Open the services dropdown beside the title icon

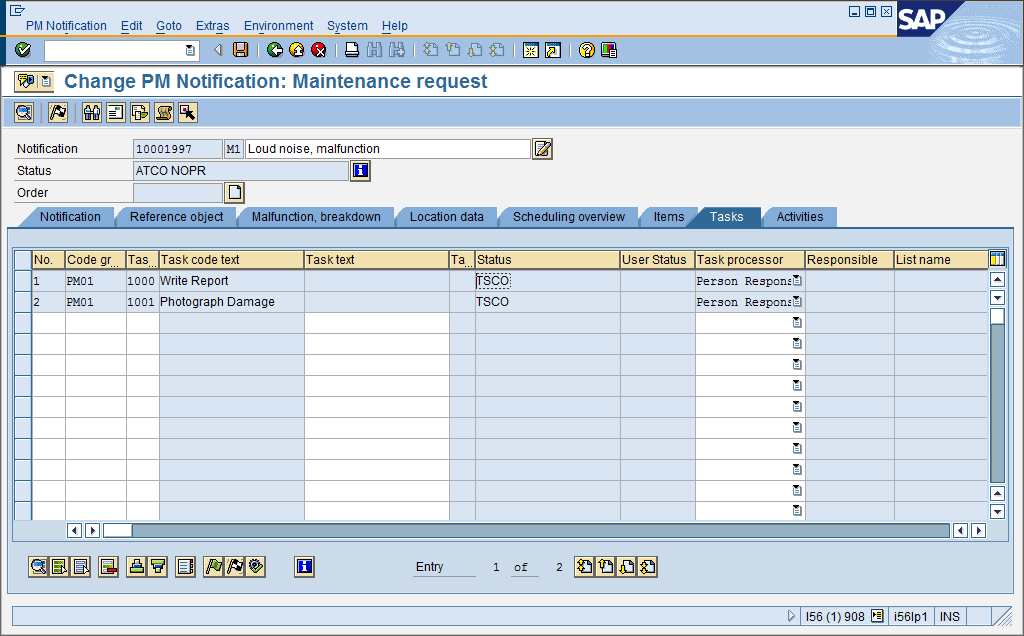pyautogui.click(x=46, y=82)
